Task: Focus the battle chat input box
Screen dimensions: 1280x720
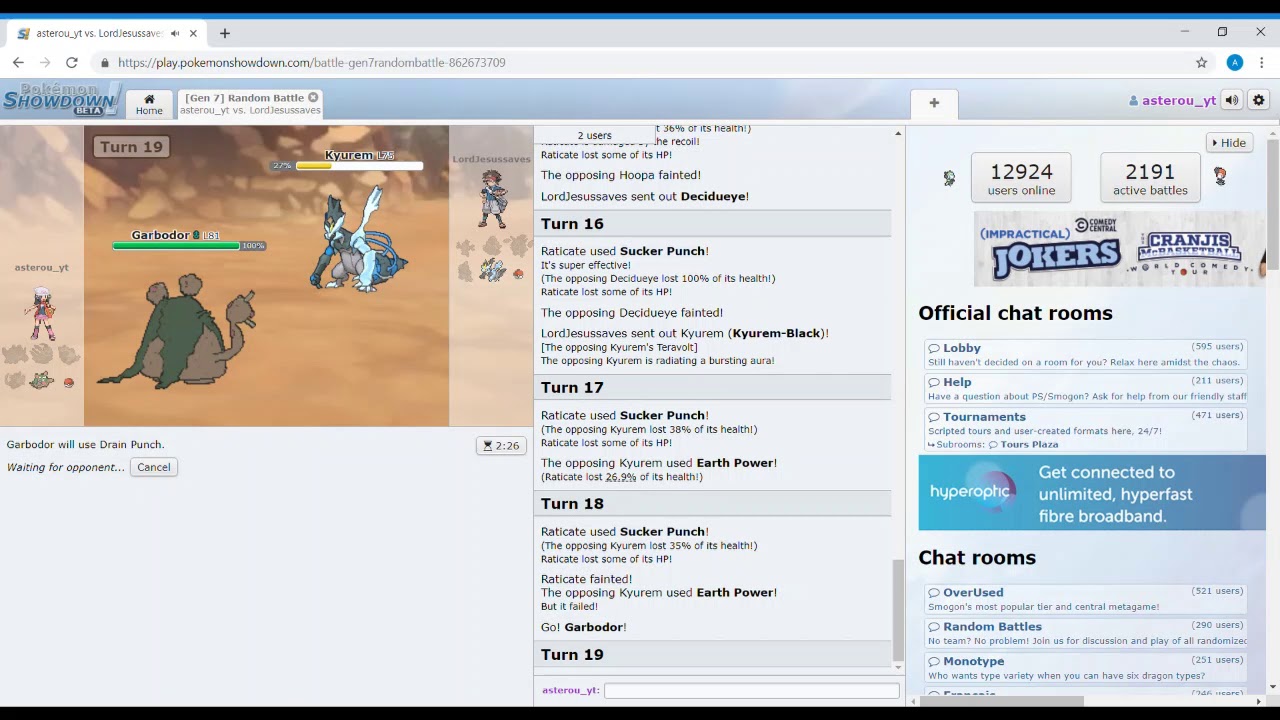Action: [751, 691]
